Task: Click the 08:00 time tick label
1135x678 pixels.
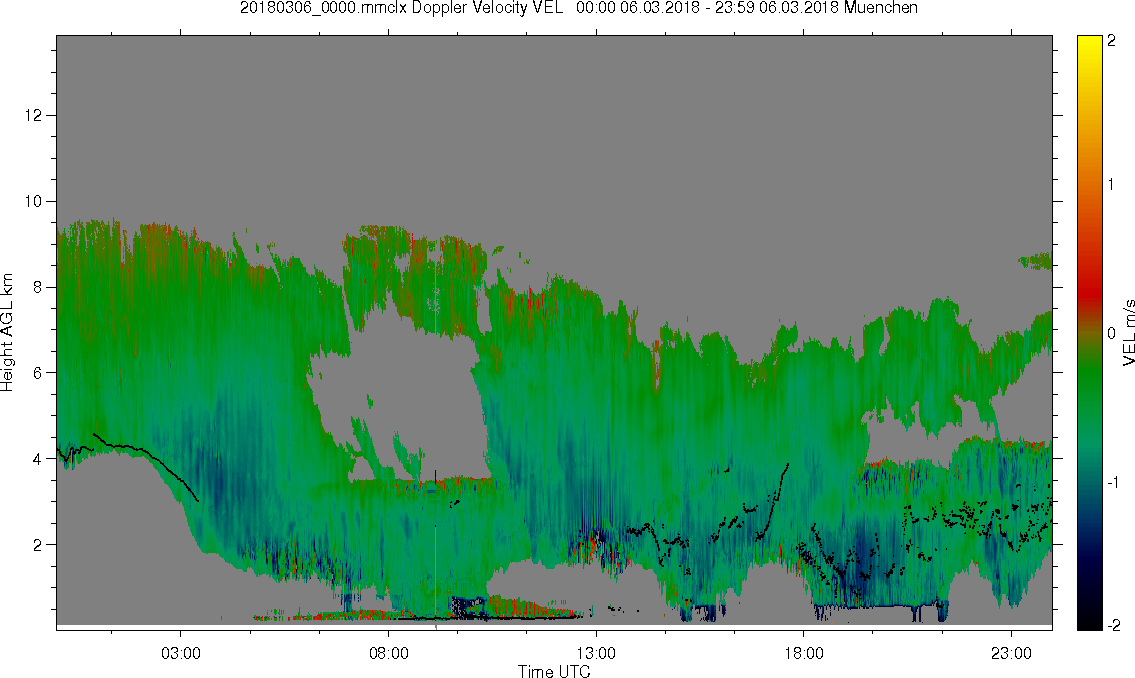Action: 389,653
